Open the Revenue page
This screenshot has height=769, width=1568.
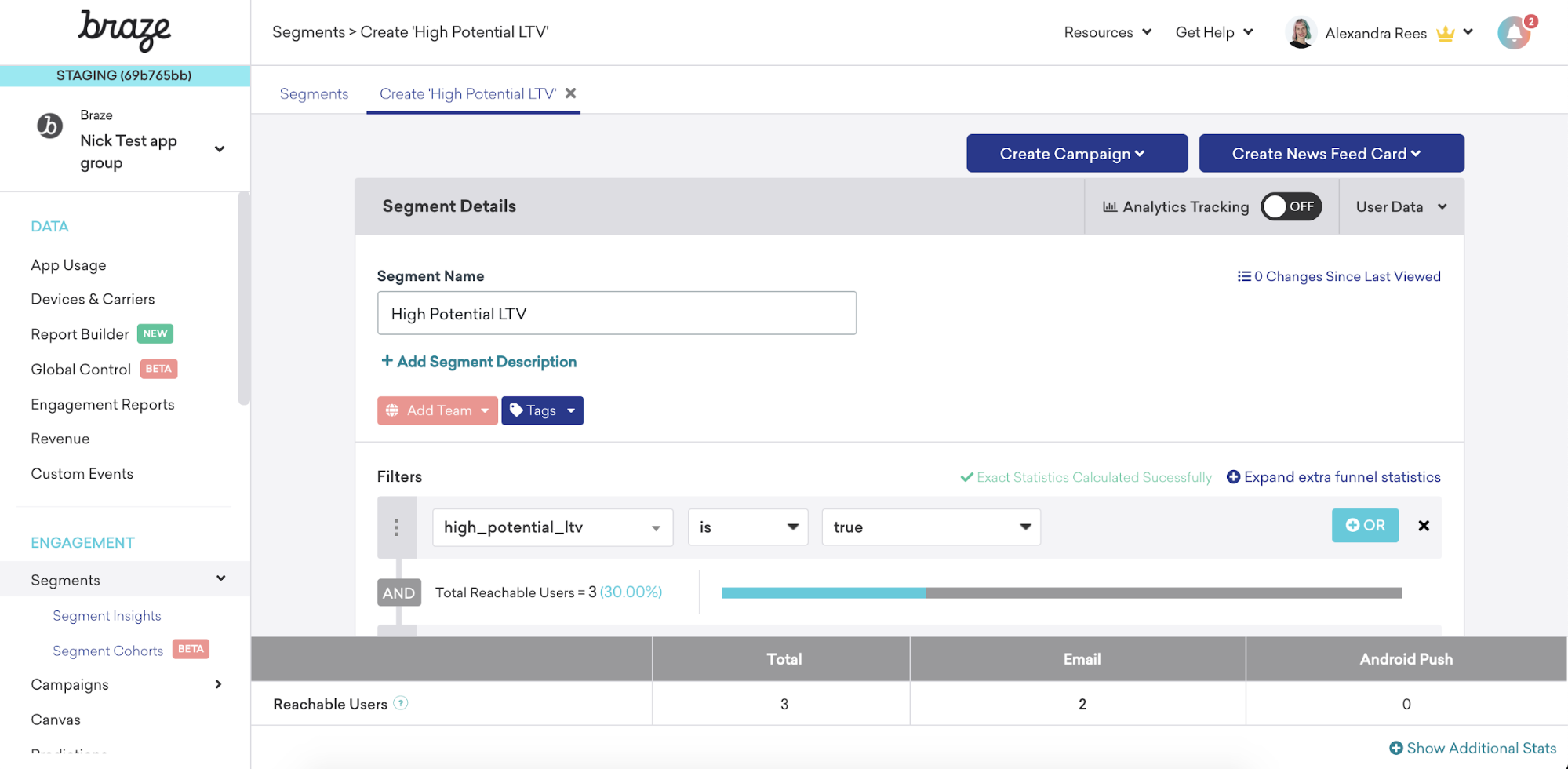tap(60, 439)
